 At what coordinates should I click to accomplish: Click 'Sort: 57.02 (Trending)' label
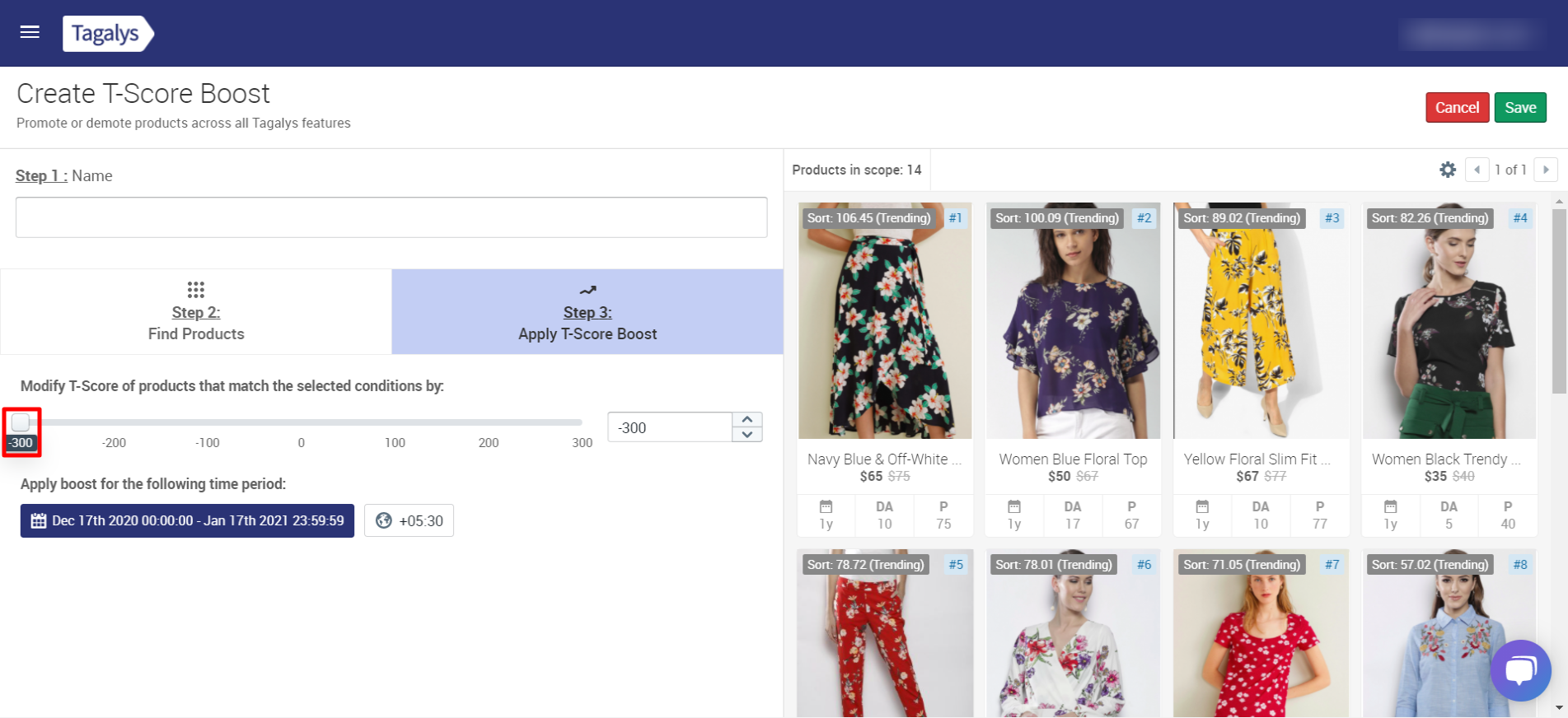pyautogui.click(x=1430, y=565)
